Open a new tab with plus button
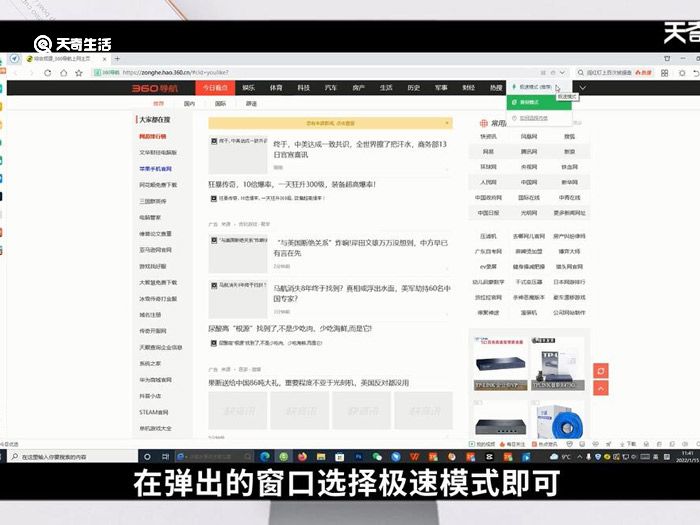Viewport: 700px width, 525px height. tap(117, 58)
